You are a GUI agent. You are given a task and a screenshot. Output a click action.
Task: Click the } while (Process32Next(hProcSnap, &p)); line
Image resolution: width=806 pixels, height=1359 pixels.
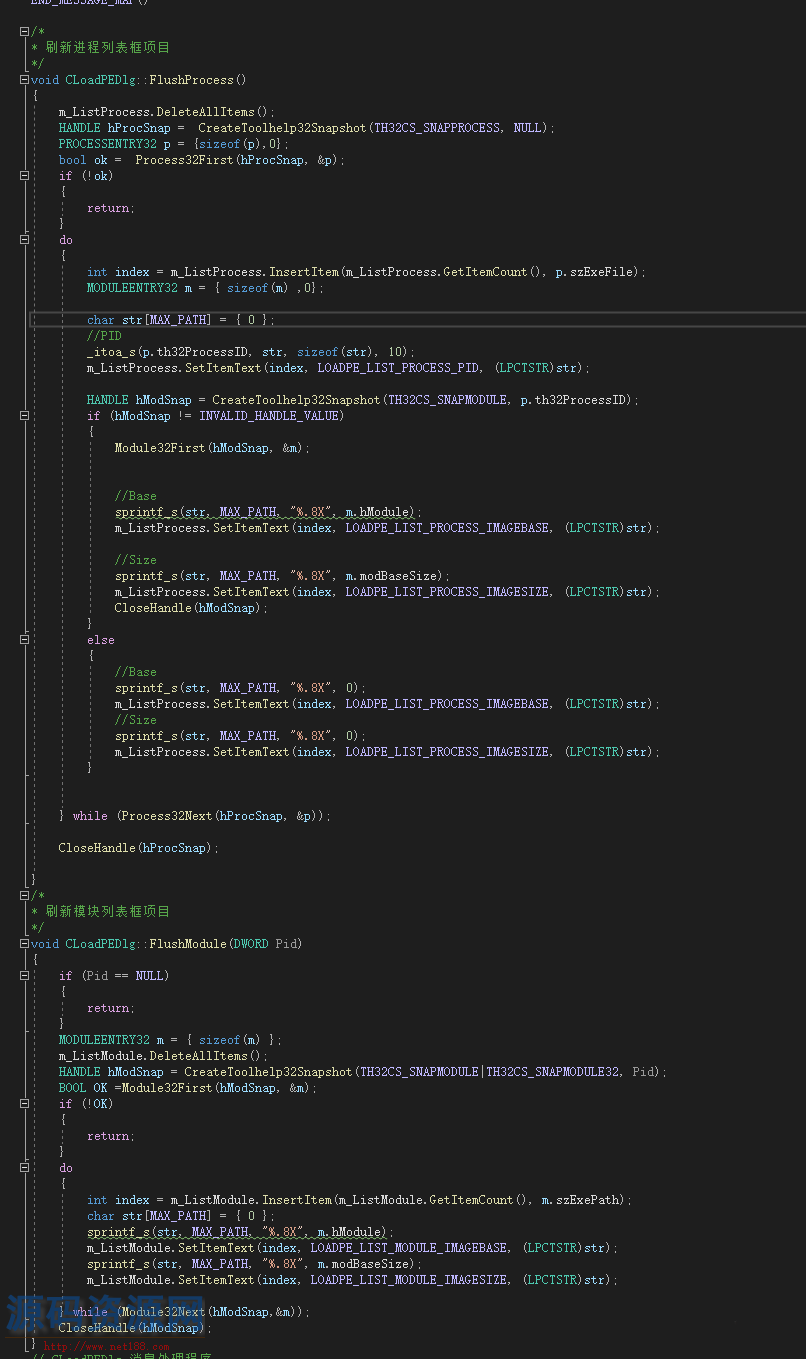194,816
